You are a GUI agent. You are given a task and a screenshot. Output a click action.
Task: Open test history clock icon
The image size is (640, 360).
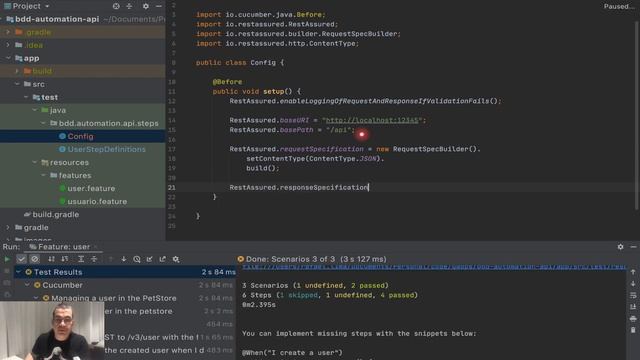[x=137, y=259]
